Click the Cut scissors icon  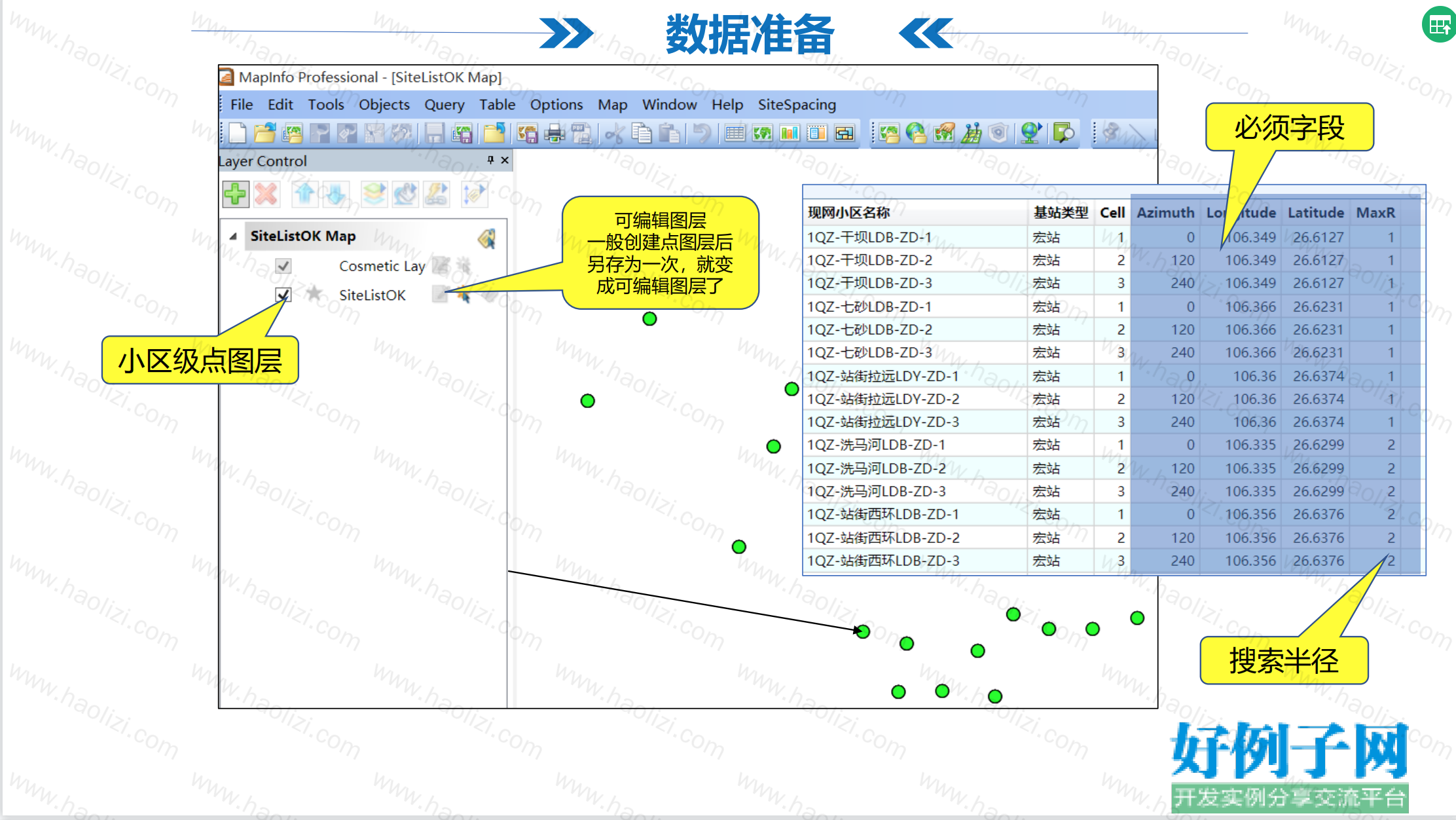614,134
